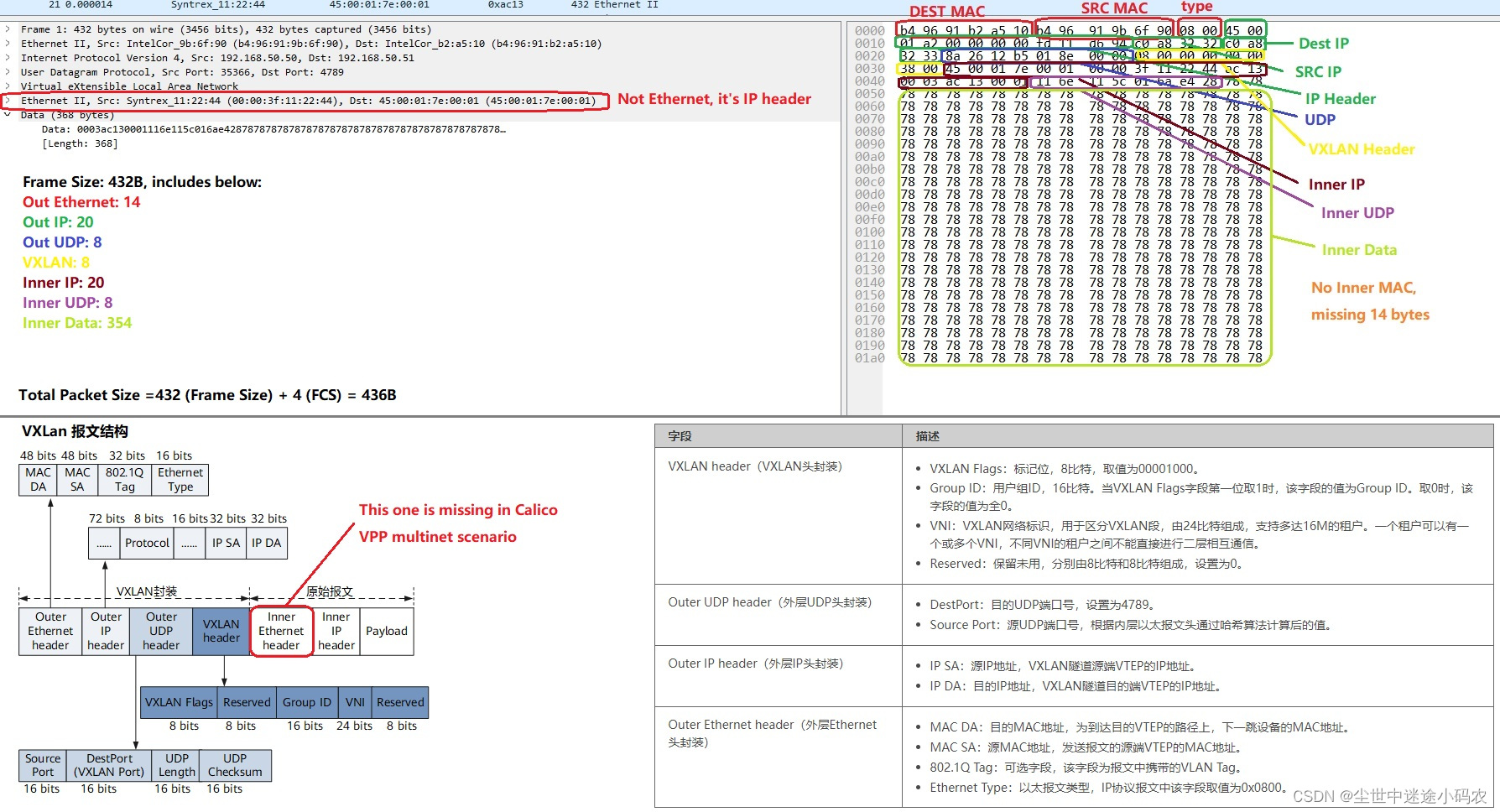Select the Data: 0003ac130001116e... line
The width and height of the screenshot is (1500, 812).
273,129
